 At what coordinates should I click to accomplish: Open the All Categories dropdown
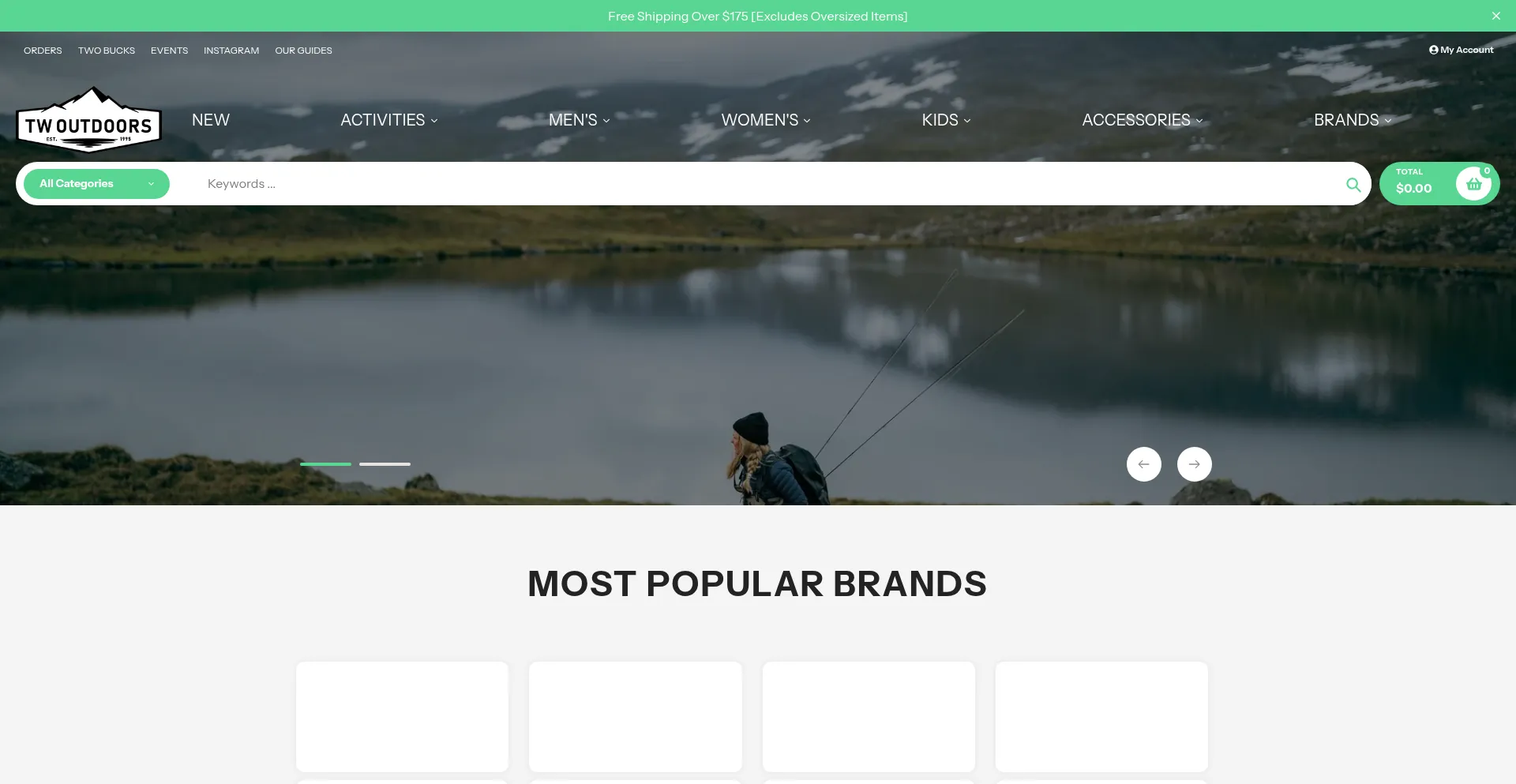pyautogui.click(x=96, y=184)
